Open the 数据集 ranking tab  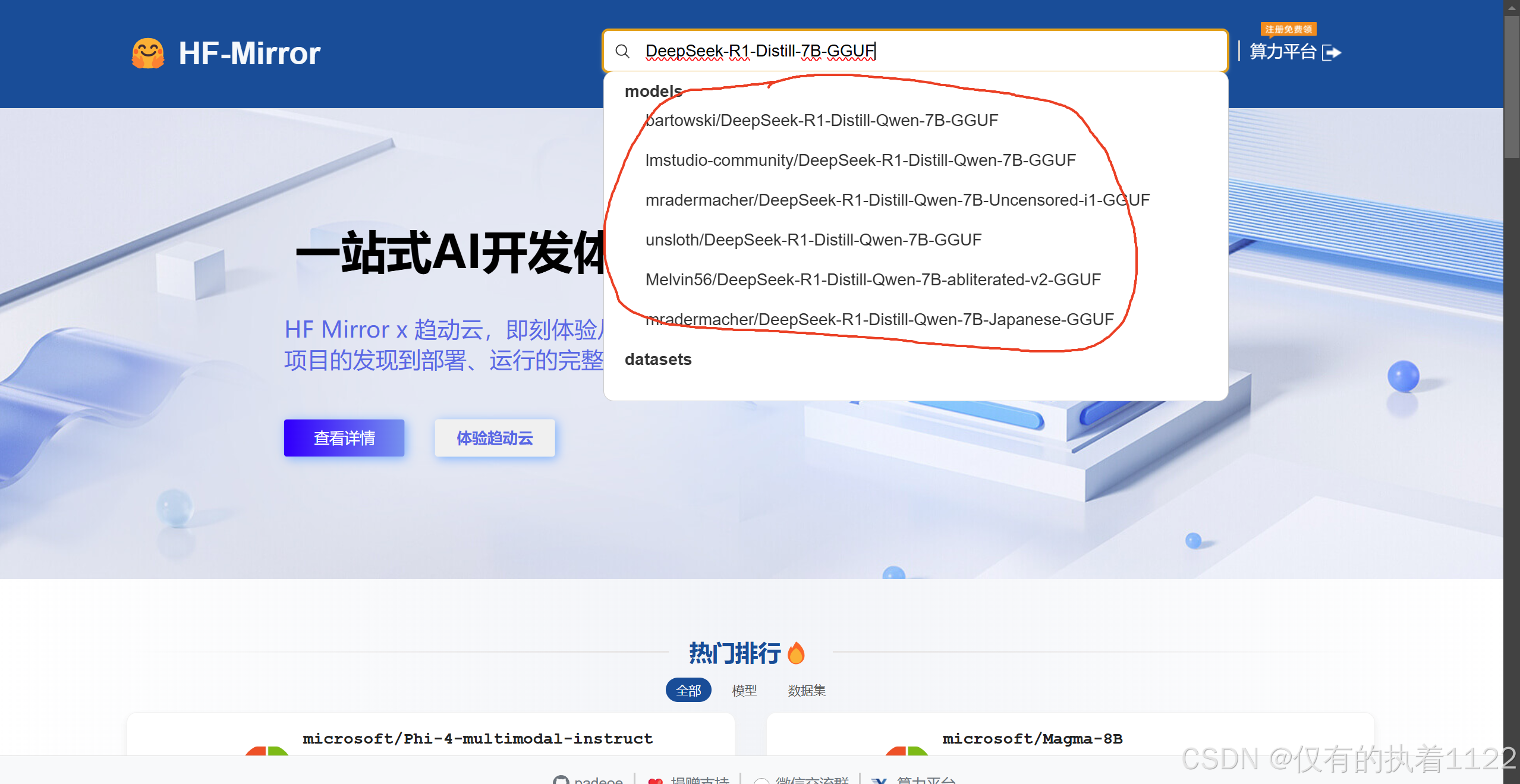tap(806, 691)
